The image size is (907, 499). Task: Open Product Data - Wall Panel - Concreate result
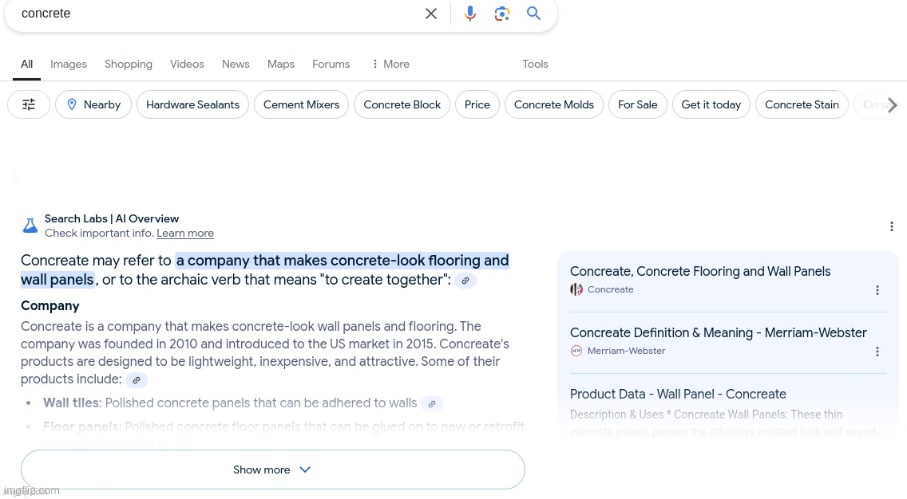coord(678,394)
